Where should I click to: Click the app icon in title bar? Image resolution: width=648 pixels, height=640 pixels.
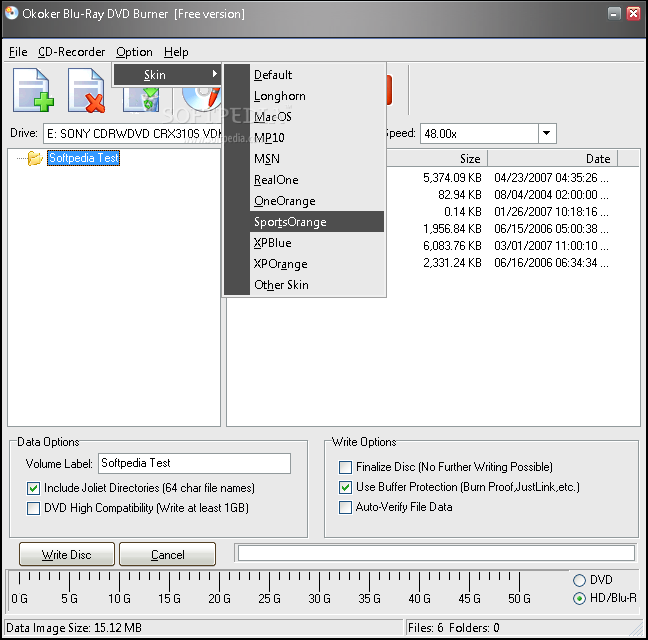pos(12,13)
